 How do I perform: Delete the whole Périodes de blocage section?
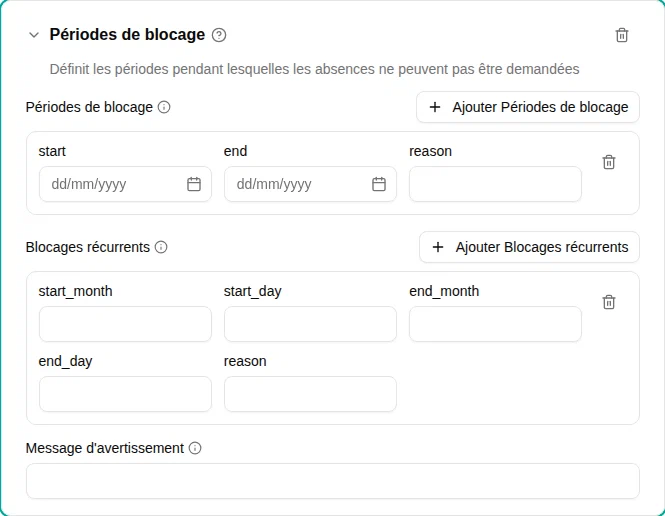(x=622, y=35)
